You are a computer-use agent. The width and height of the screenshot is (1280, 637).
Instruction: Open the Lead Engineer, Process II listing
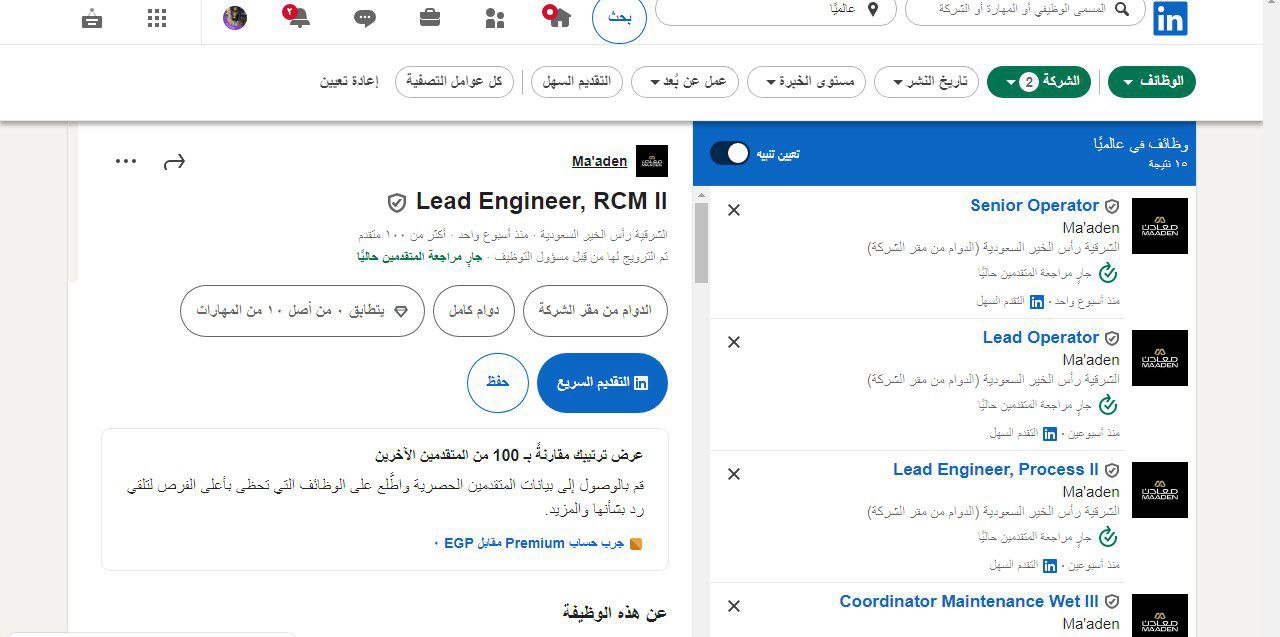995,469
